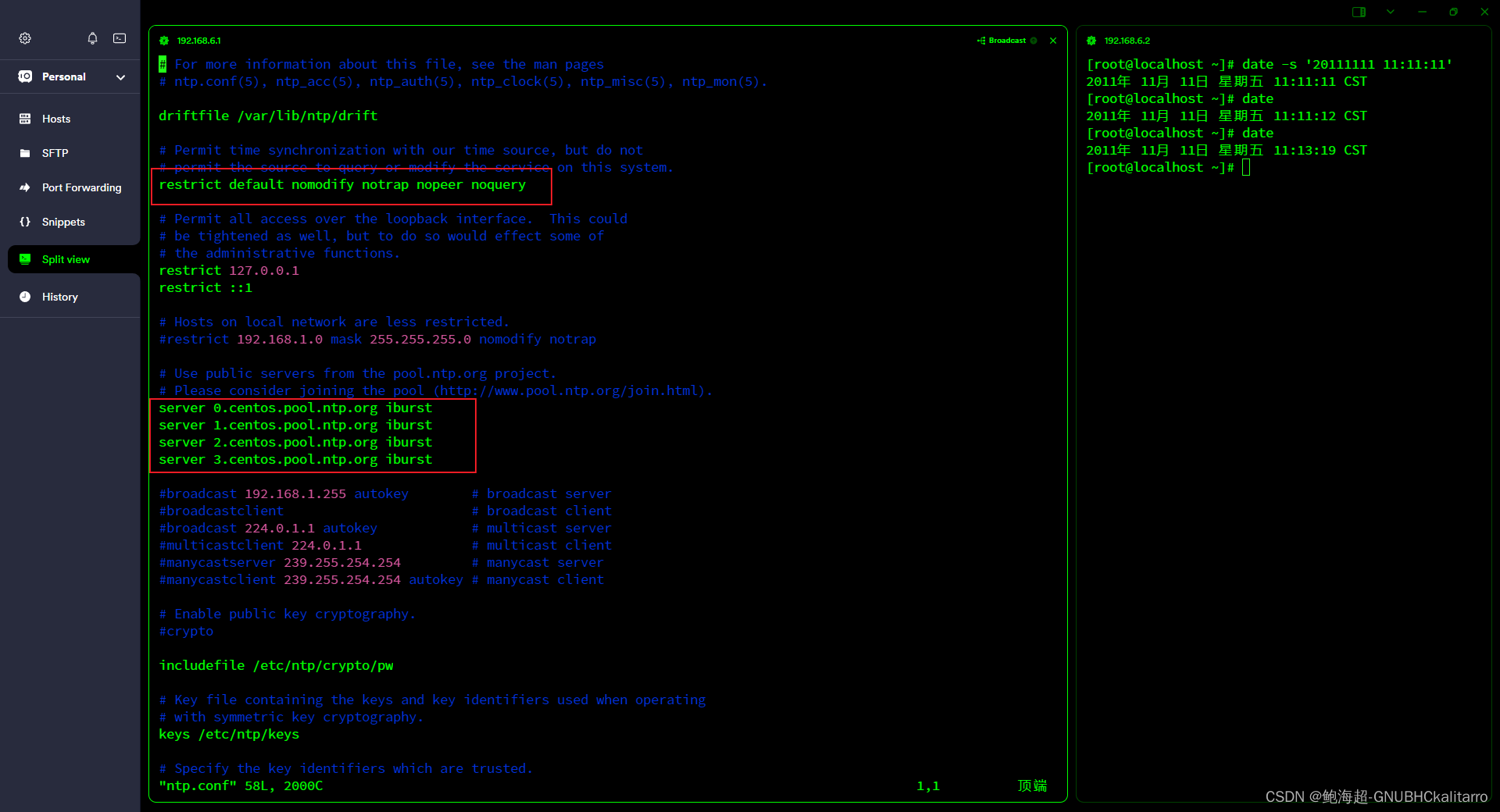
Task: Click the 11:11:11 CST output line
Action: pyautogui.click(x=1227, y=81)
